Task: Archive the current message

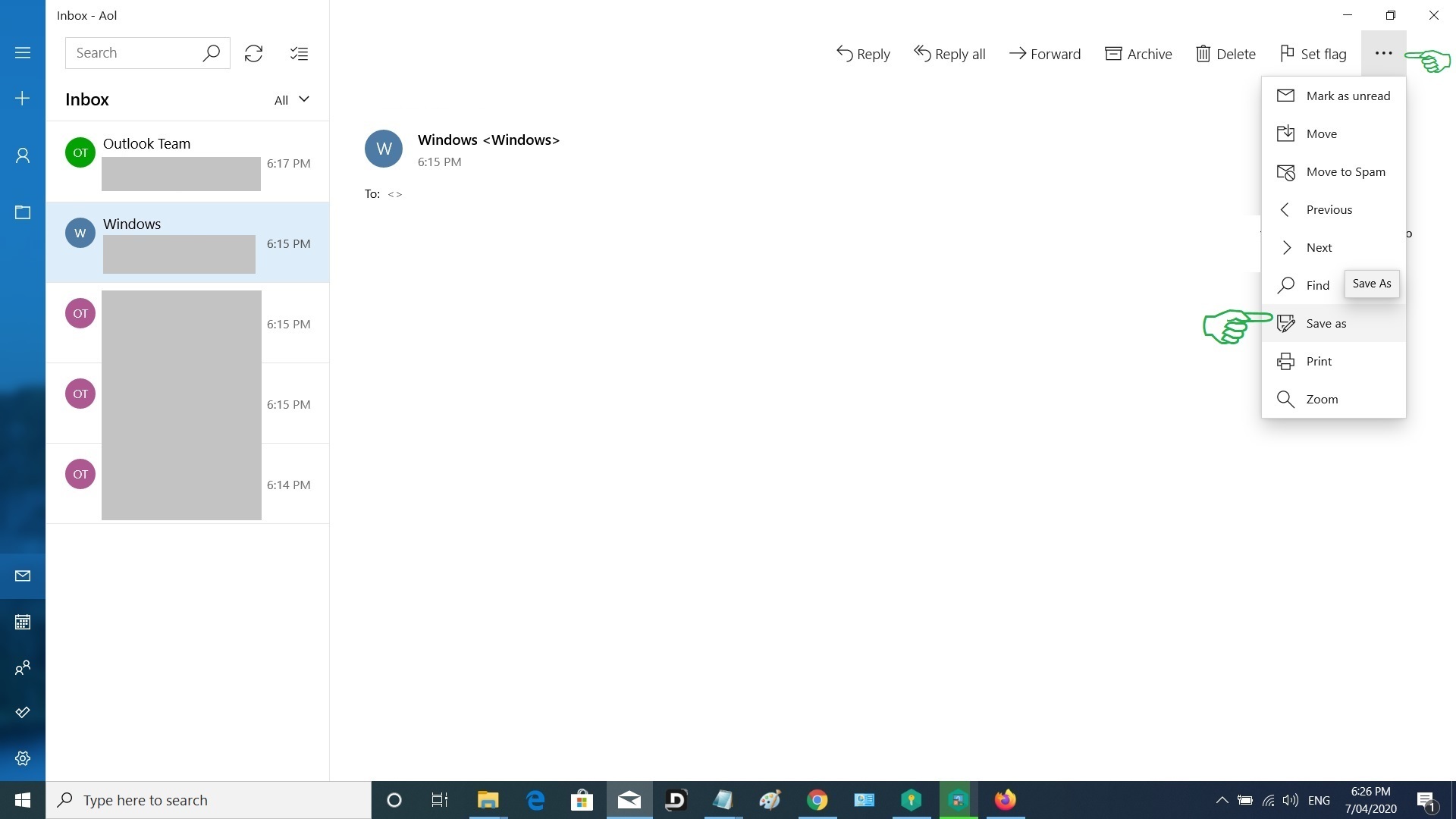Action: pos(1138,54)
